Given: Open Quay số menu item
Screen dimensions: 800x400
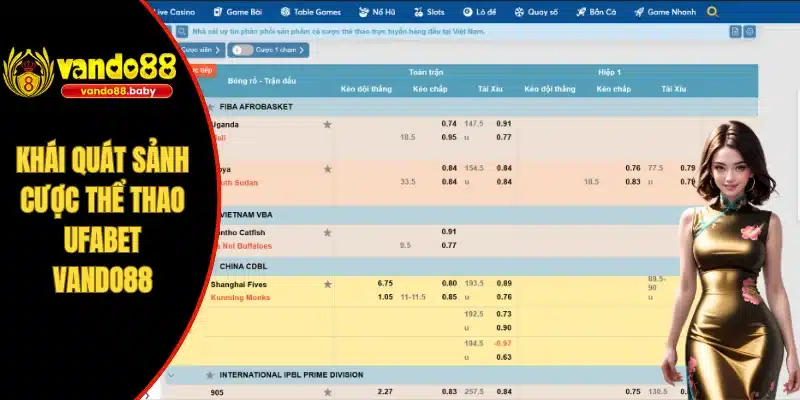Looking at the screenshot, I should pos(536,12).
